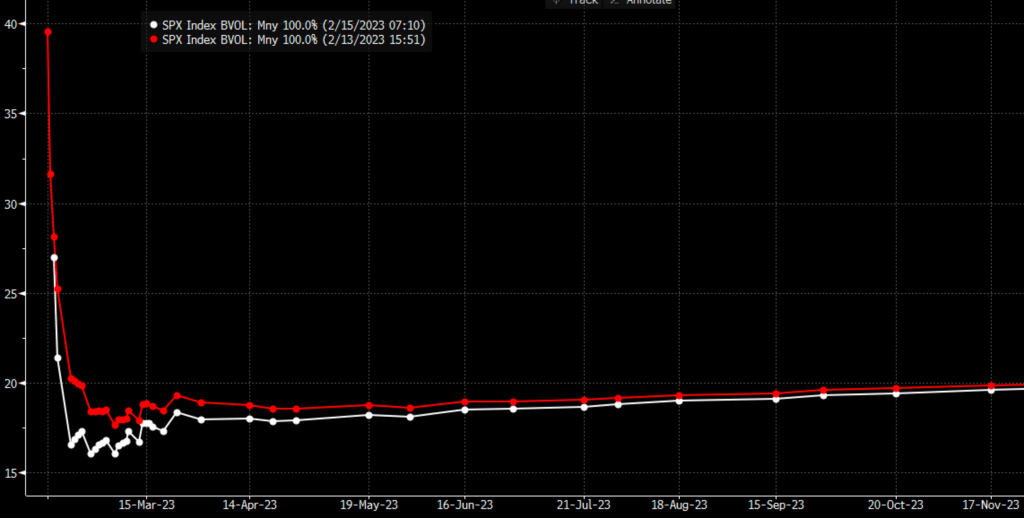The width and height of the screenshot is (1024, 518).
Task: Click the 16-Jun-23 date label
Action: coord(464,505)
